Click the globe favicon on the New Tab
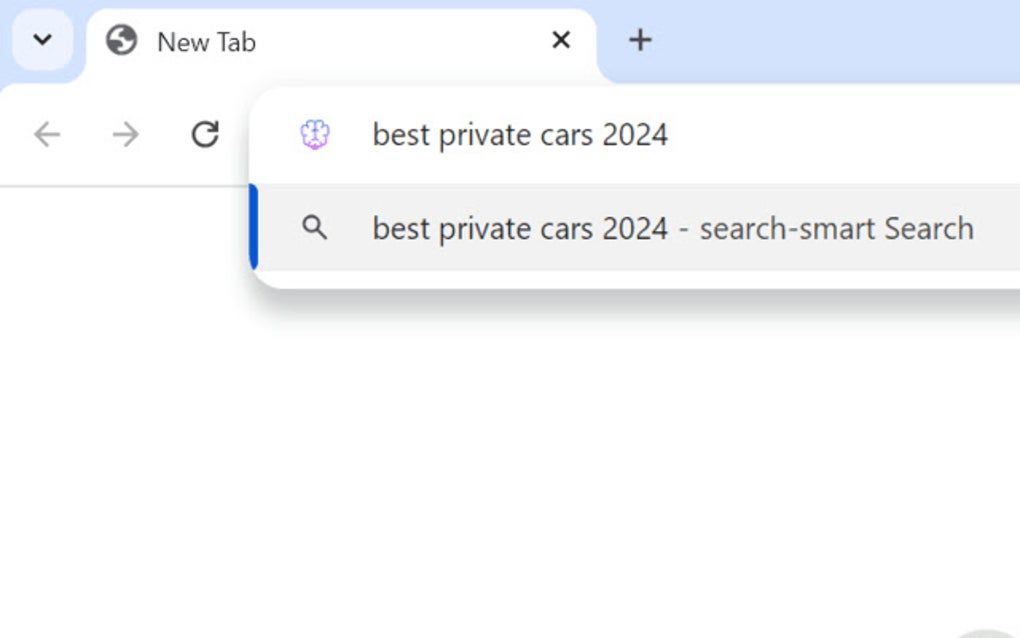This screenshot has height=638, width=1020. click(x=121, y=41)
